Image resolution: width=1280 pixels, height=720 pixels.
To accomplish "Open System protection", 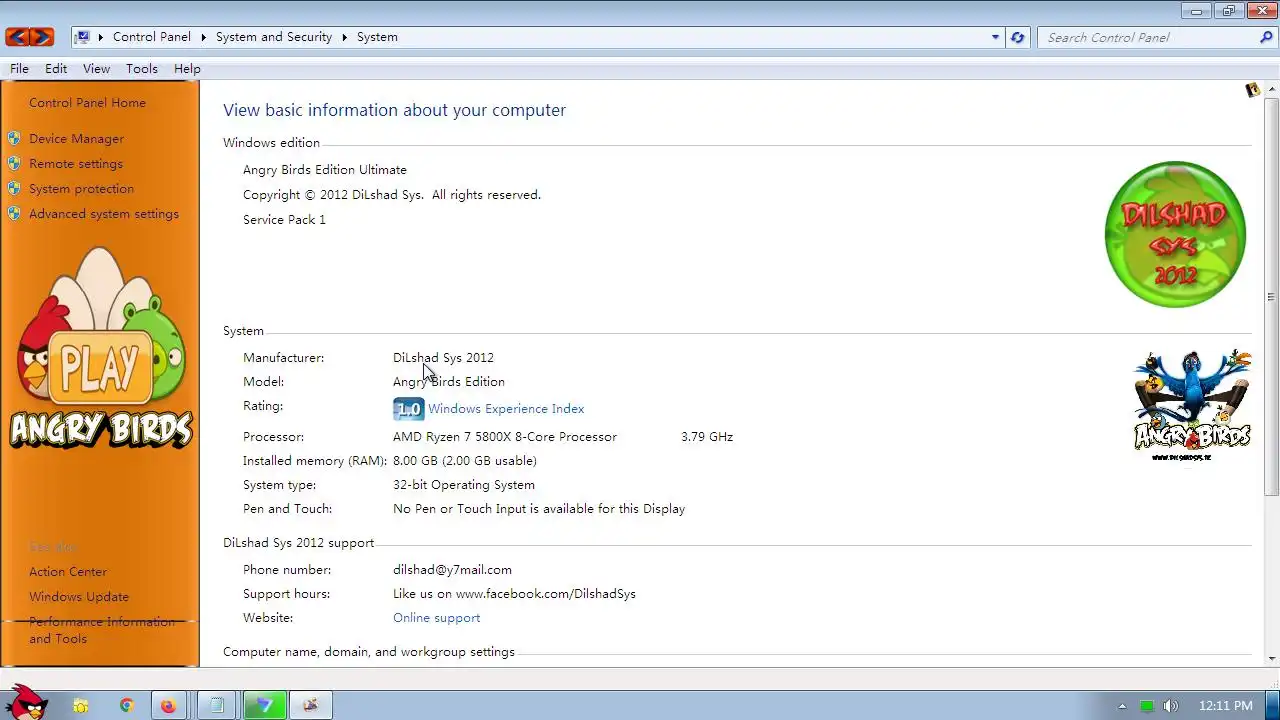I will (x=81, y=189).
